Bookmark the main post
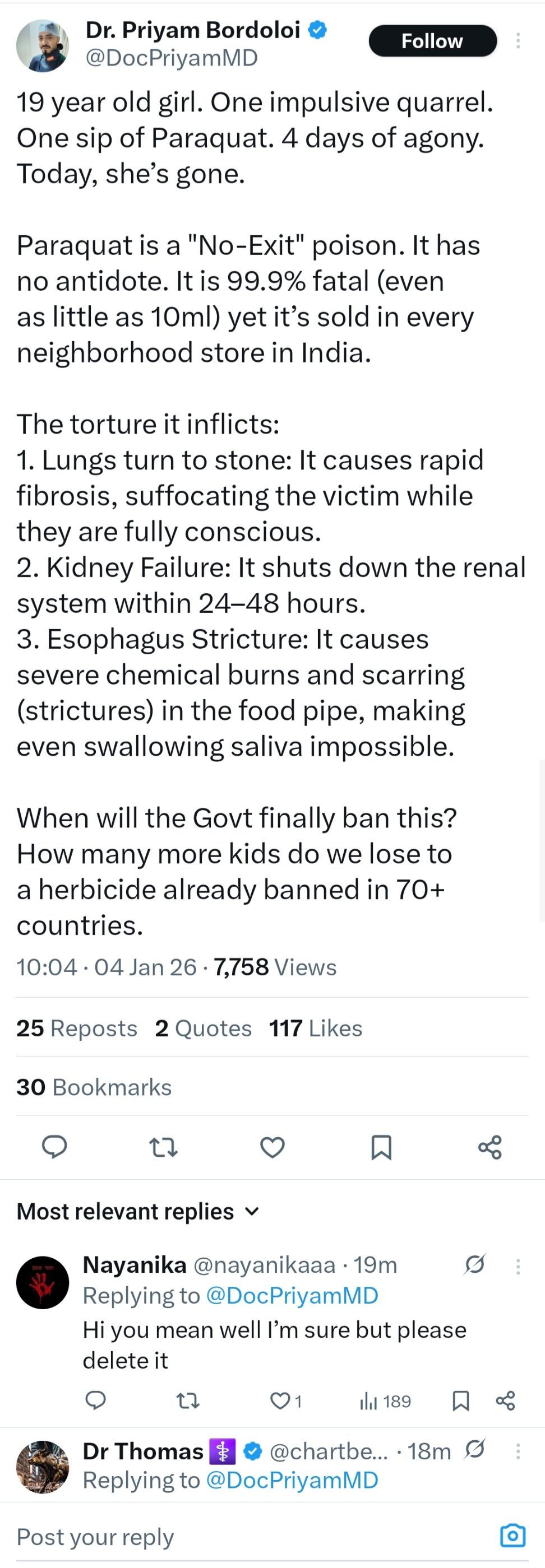Viewport: 545px width, 1568px height. coord(381,1147)
